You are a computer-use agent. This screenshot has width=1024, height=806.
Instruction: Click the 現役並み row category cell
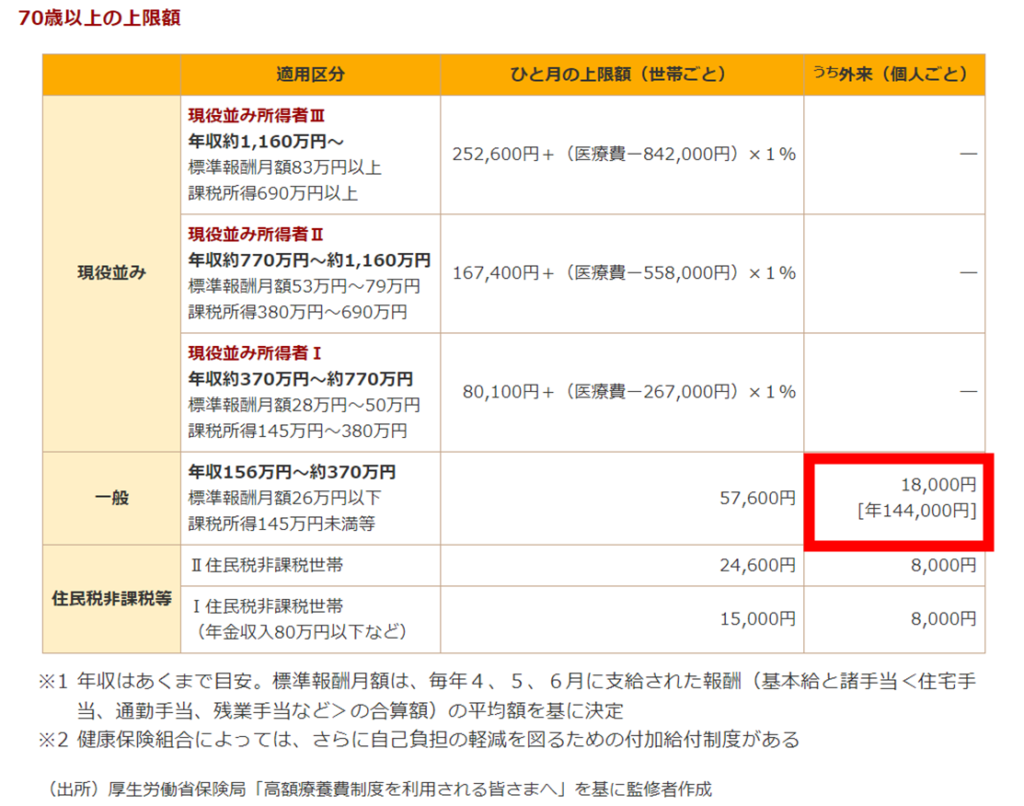point(111,273)
